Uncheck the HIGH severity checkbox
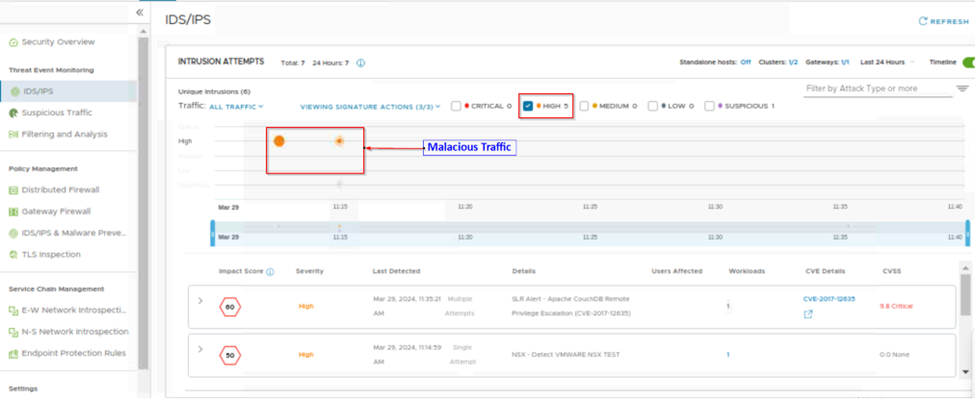 click(528, 106)
